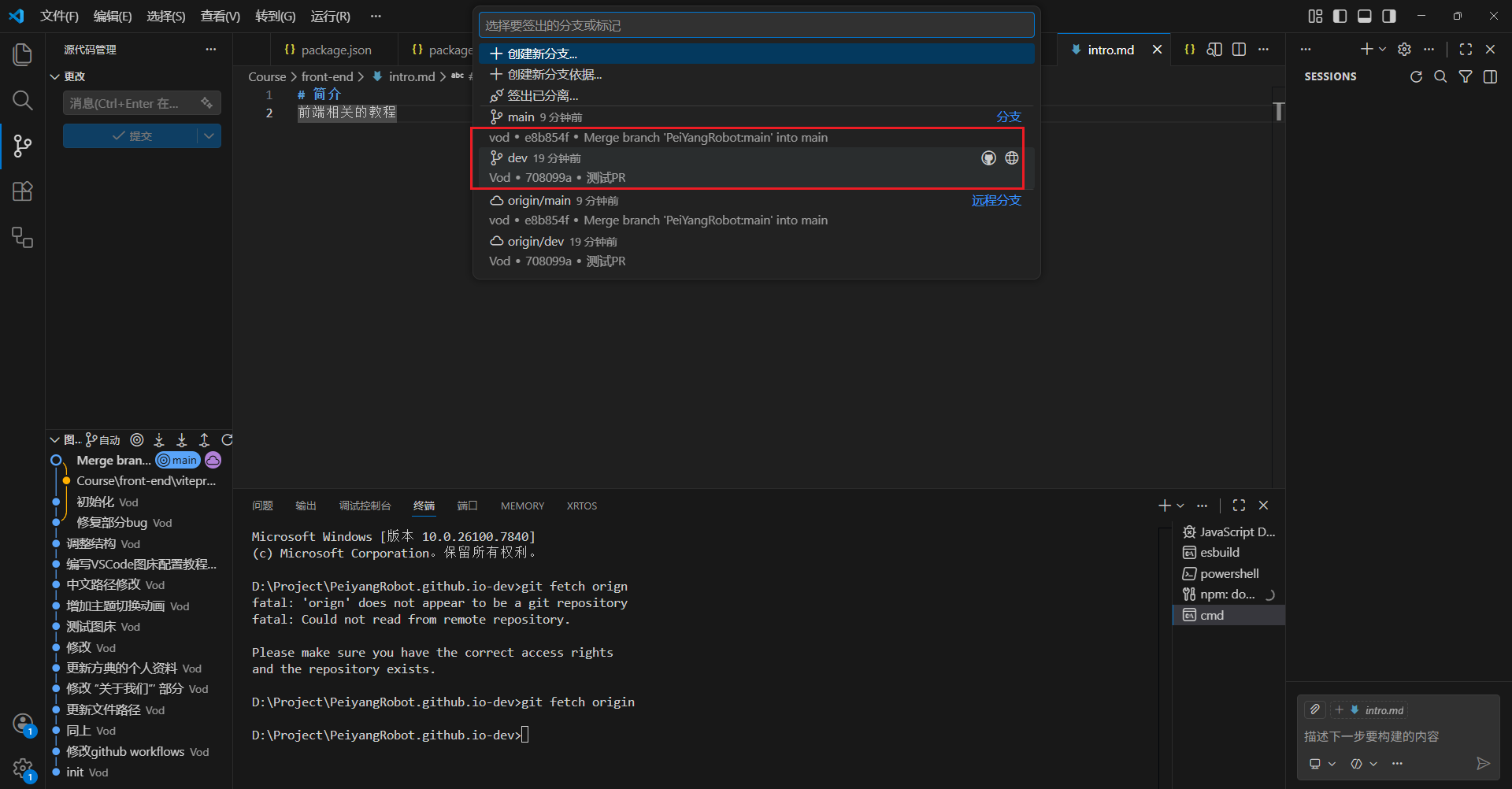This screenshot has width=1512, height=789.
Task: Click the go-to-current-history-item target icon
Action: coord(137,439)
